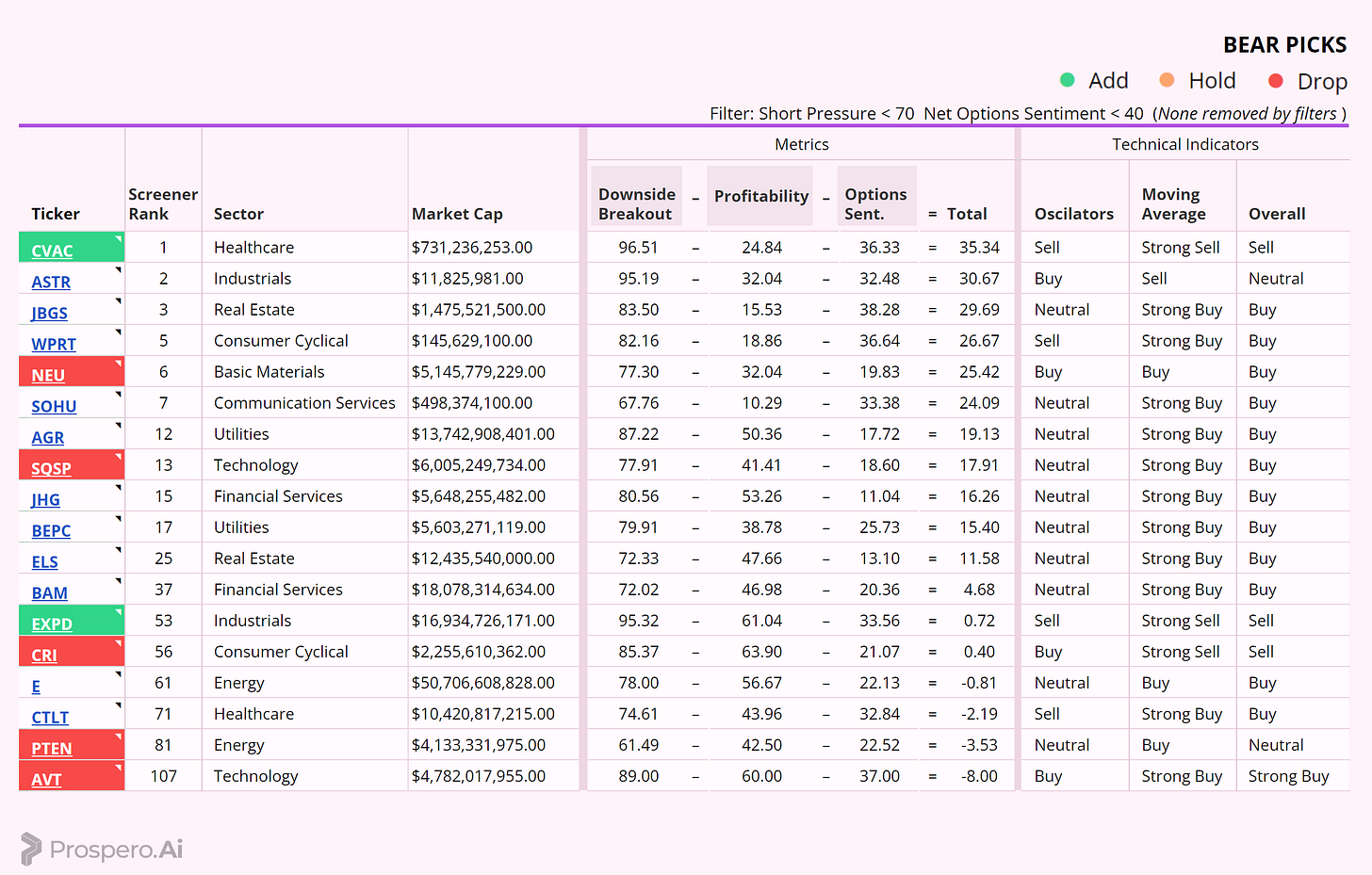Click total value 35.34
This screenshot has width=1372, height=875.
979,248
